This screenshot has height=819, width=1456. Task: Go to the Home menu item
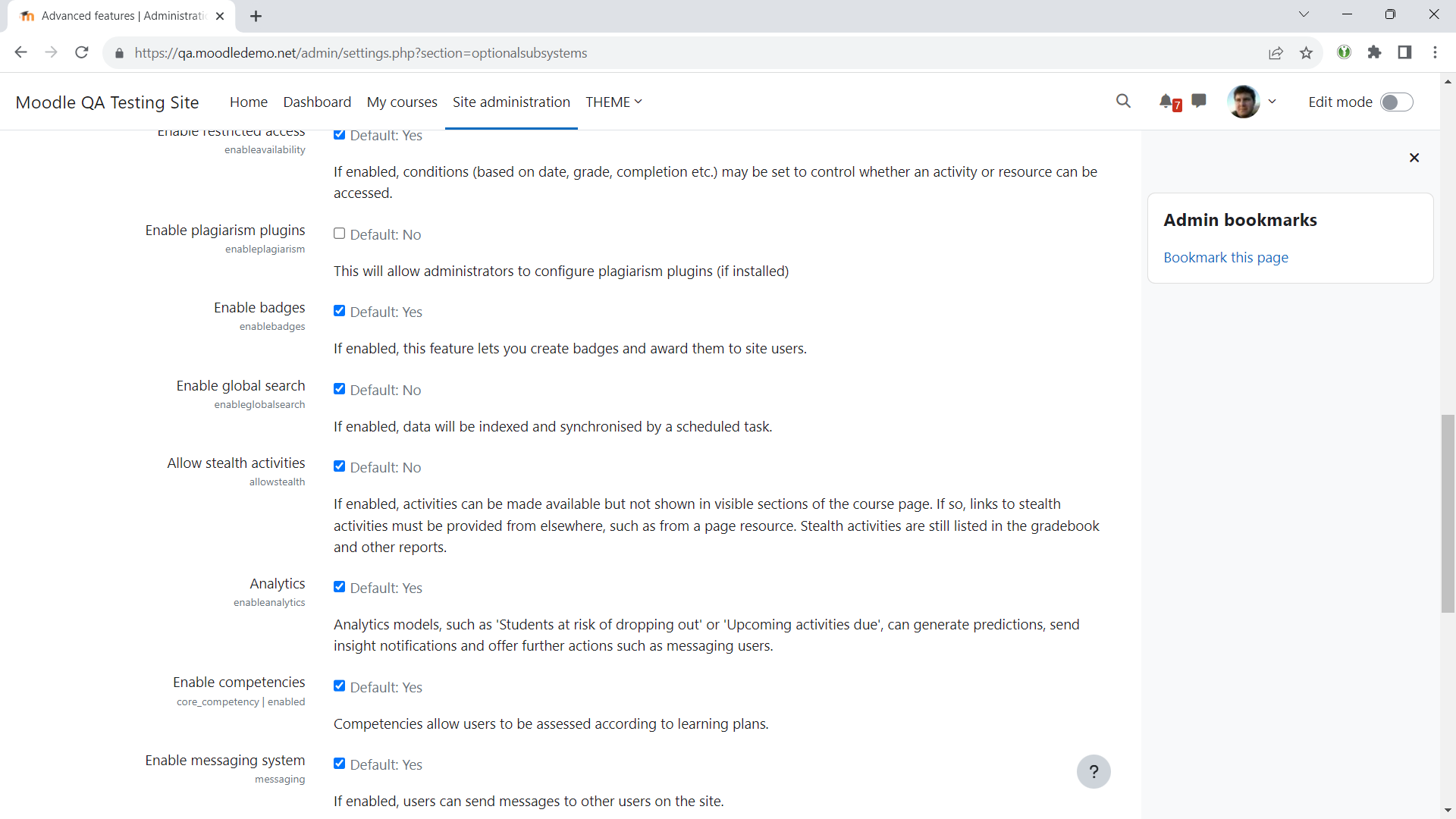249,102
